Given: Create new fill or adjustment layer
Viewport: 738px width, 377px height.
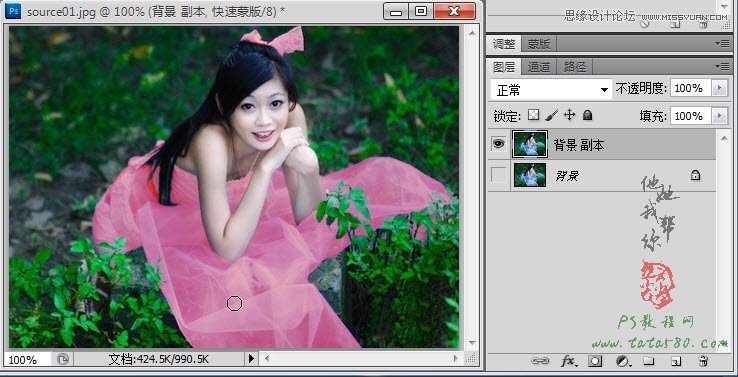Looking at the screenshot, I should click(623, 361).
